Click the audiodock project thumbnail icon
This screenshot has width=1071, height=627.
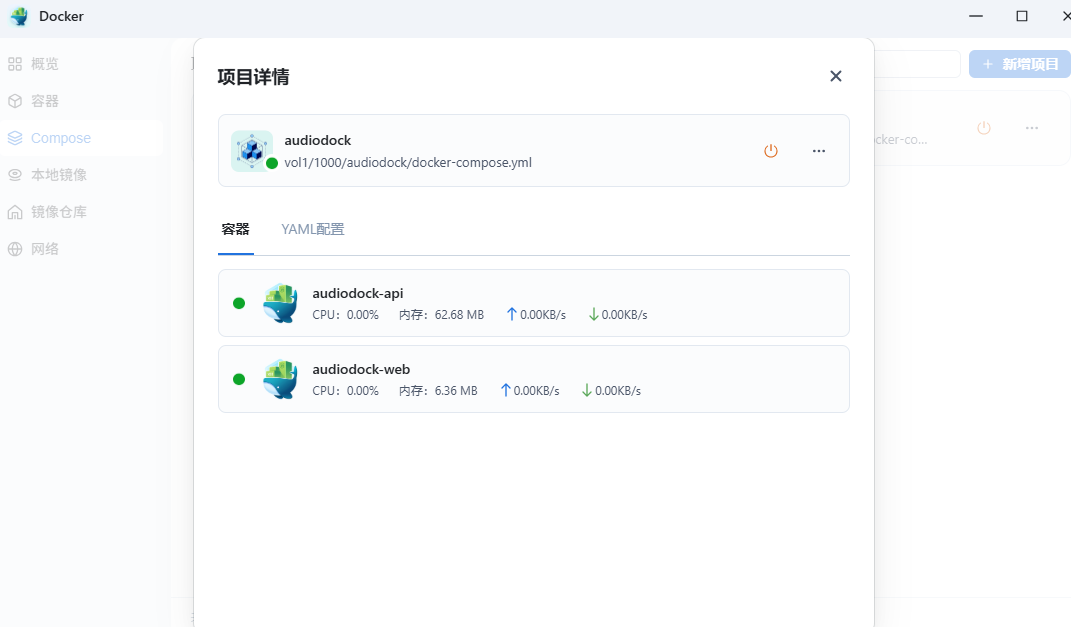point(252,150)
